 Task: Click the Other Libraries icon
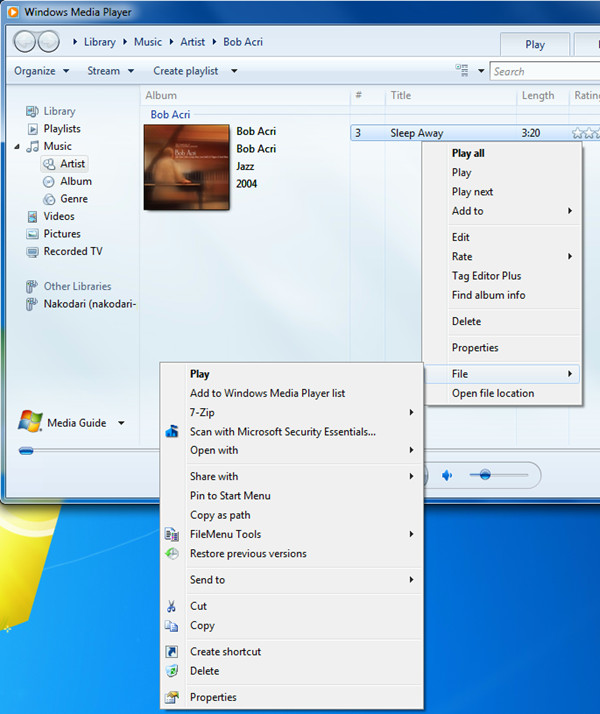[x=31, y=286]
